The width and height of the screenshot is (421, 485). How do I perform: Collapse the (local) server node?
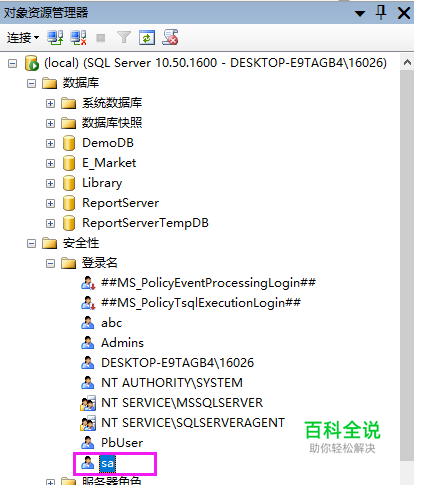[x=12, y=63]
